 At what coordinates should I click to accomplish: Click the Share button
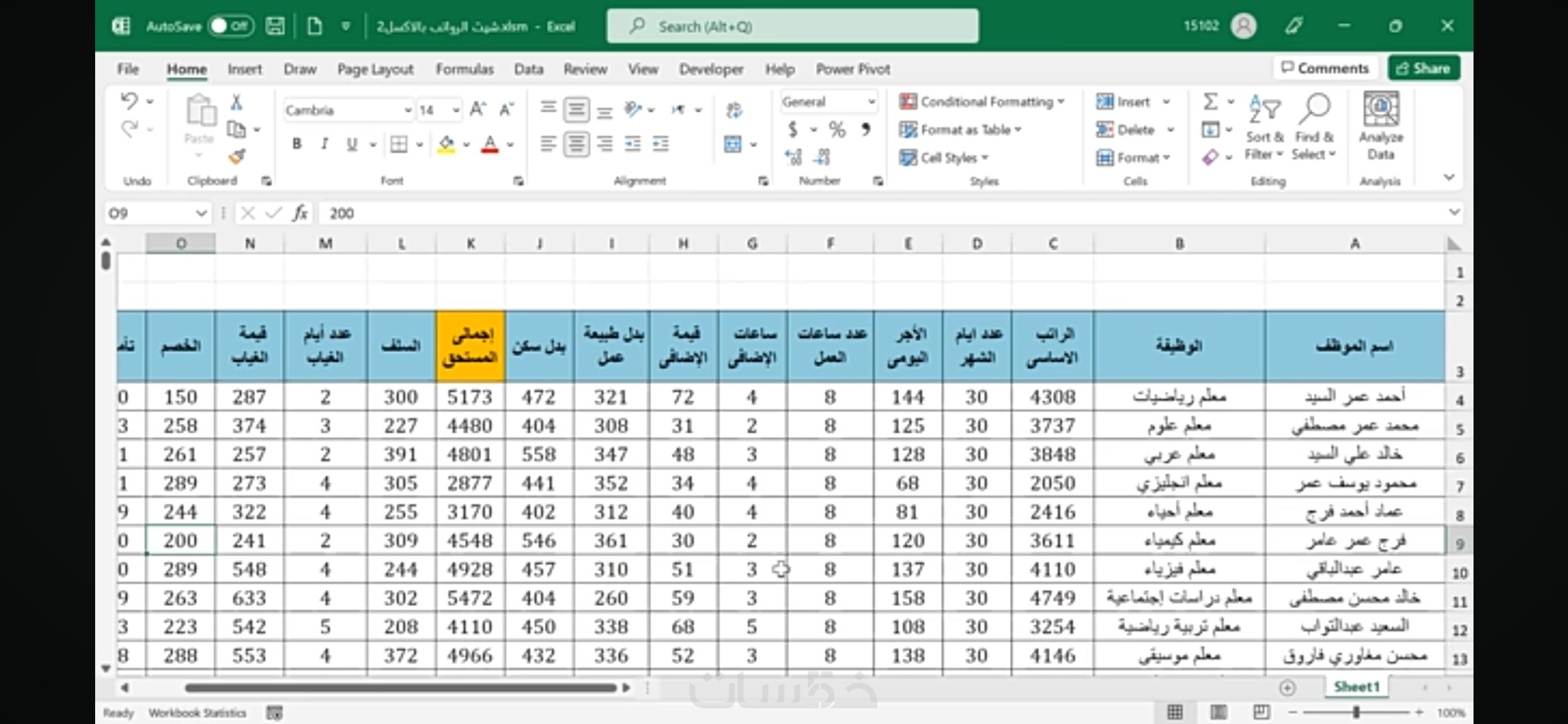tap(1423, 68)
